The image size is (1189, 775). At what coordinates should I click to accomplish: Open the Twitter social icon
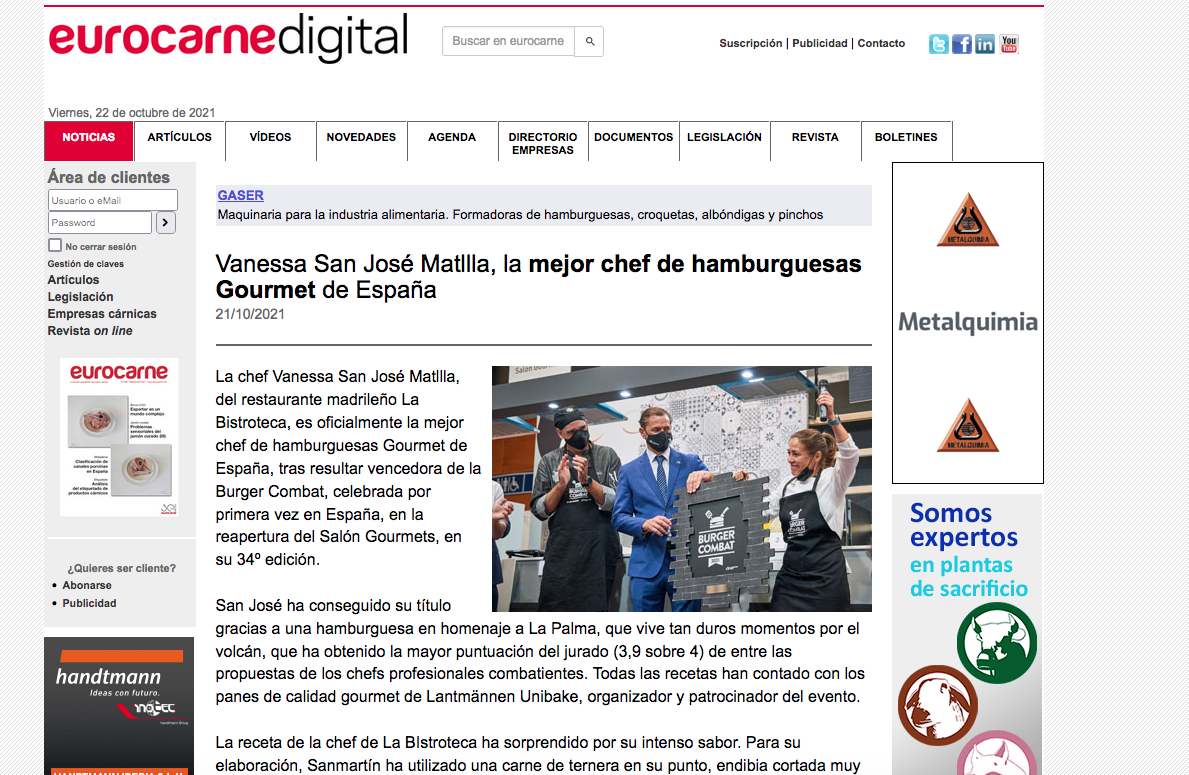pyautogui.click(x=939, y=44)
